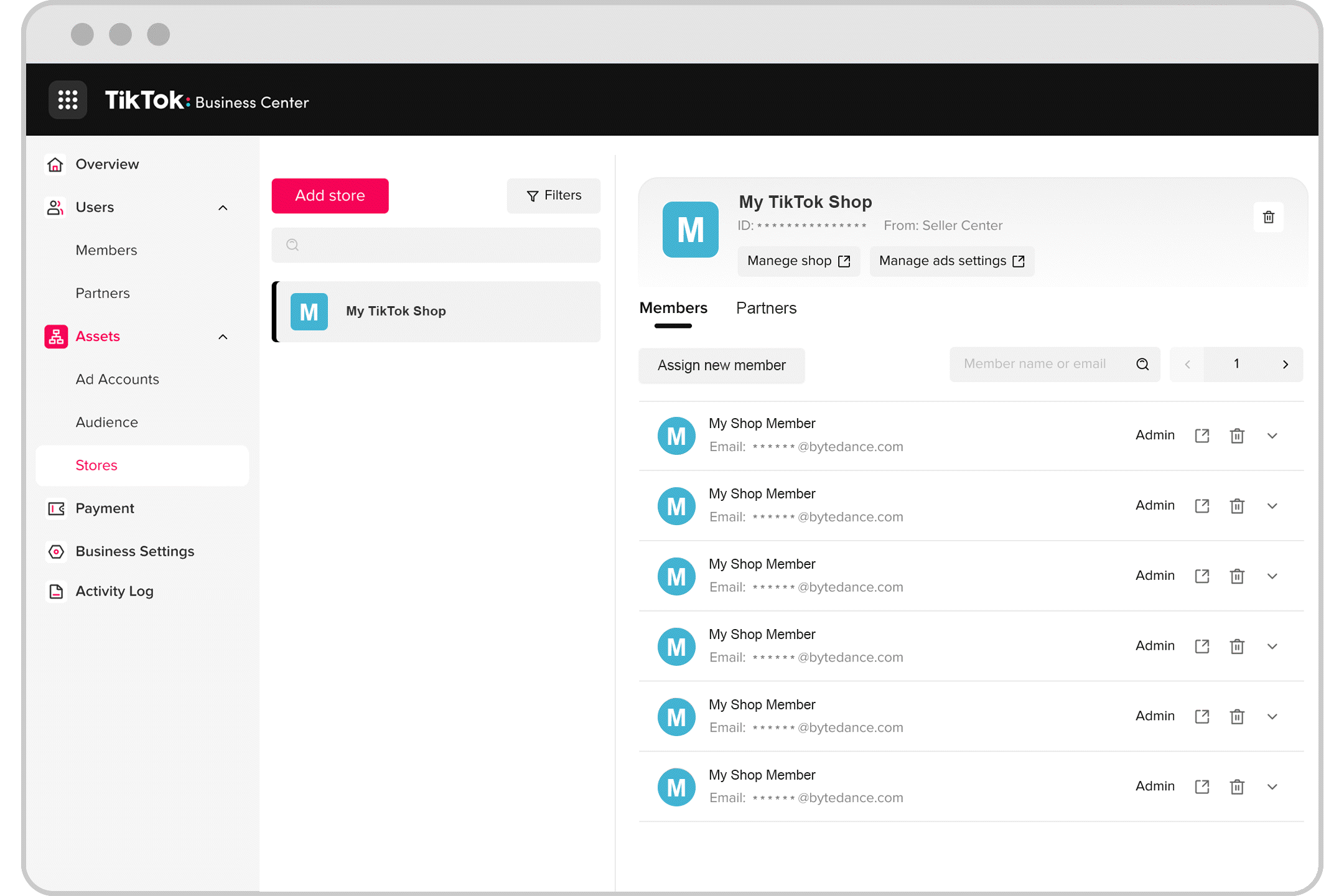Viewport: 1344px width, 896px height.
Task: Click the TikTok Business Center grid icon
Action: (67, 100)
